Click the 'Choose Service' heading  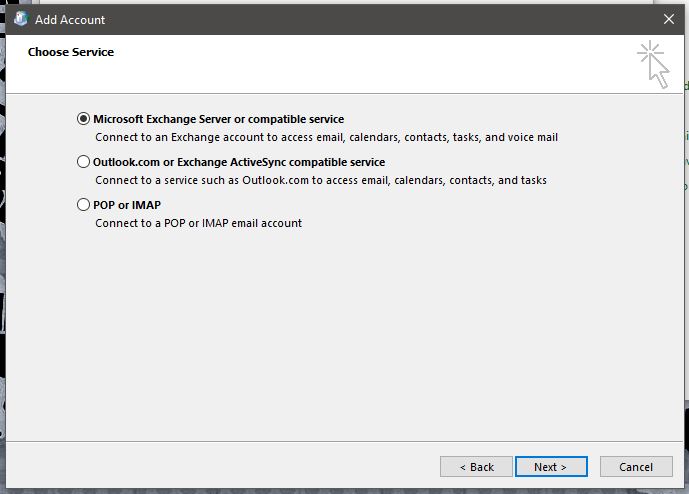click(71, 52)
